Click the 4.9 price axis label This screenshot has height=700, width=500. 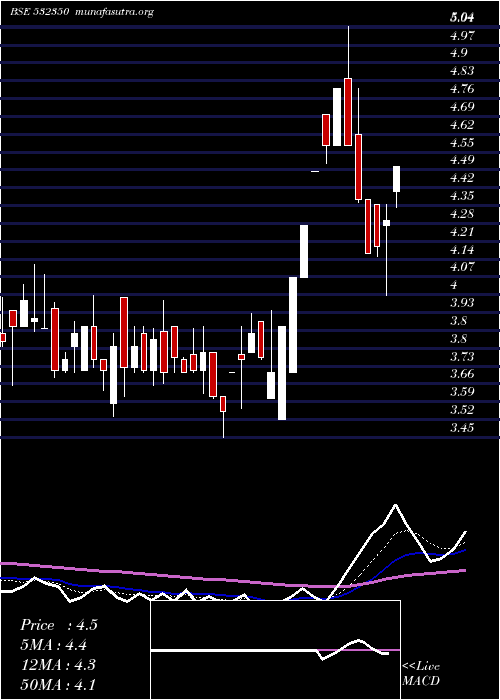click(459, 53)
